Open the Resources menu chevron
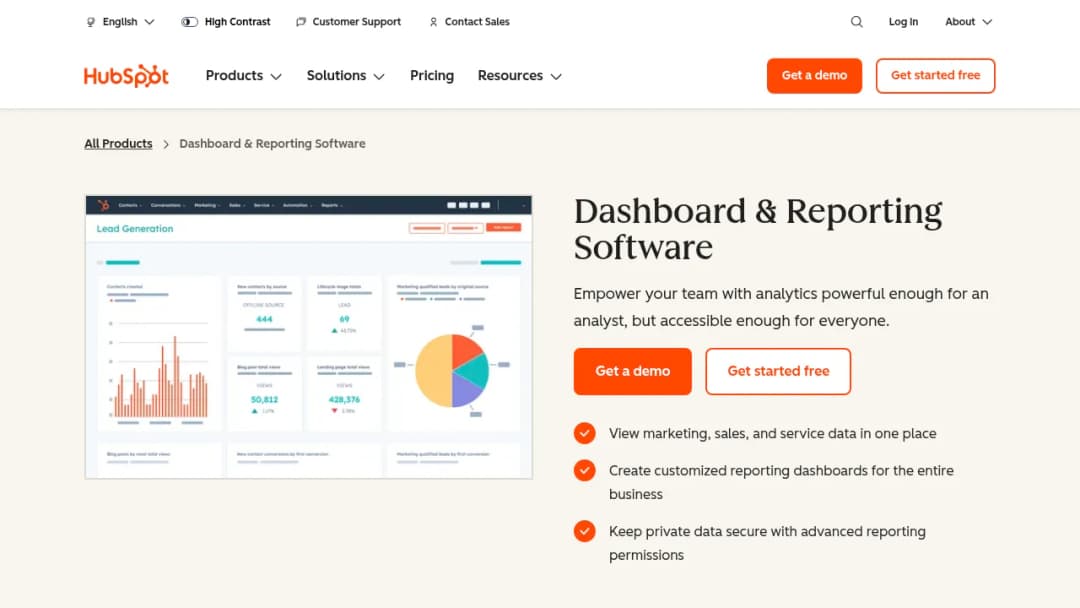This screenshot has width=1080, height=608. pos(556,76)
